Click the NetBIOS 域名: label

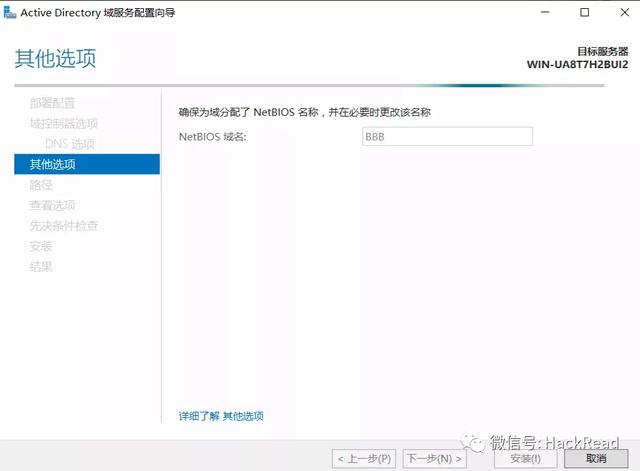pyautogui.click(x=213, y=136)
